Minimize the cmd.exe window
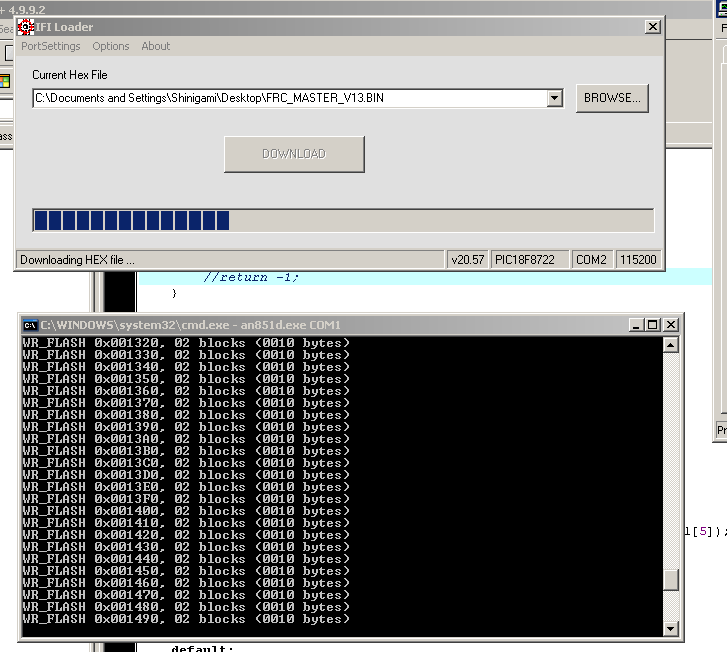The height and width of the screenshot is (652, 727). [636, 325]
